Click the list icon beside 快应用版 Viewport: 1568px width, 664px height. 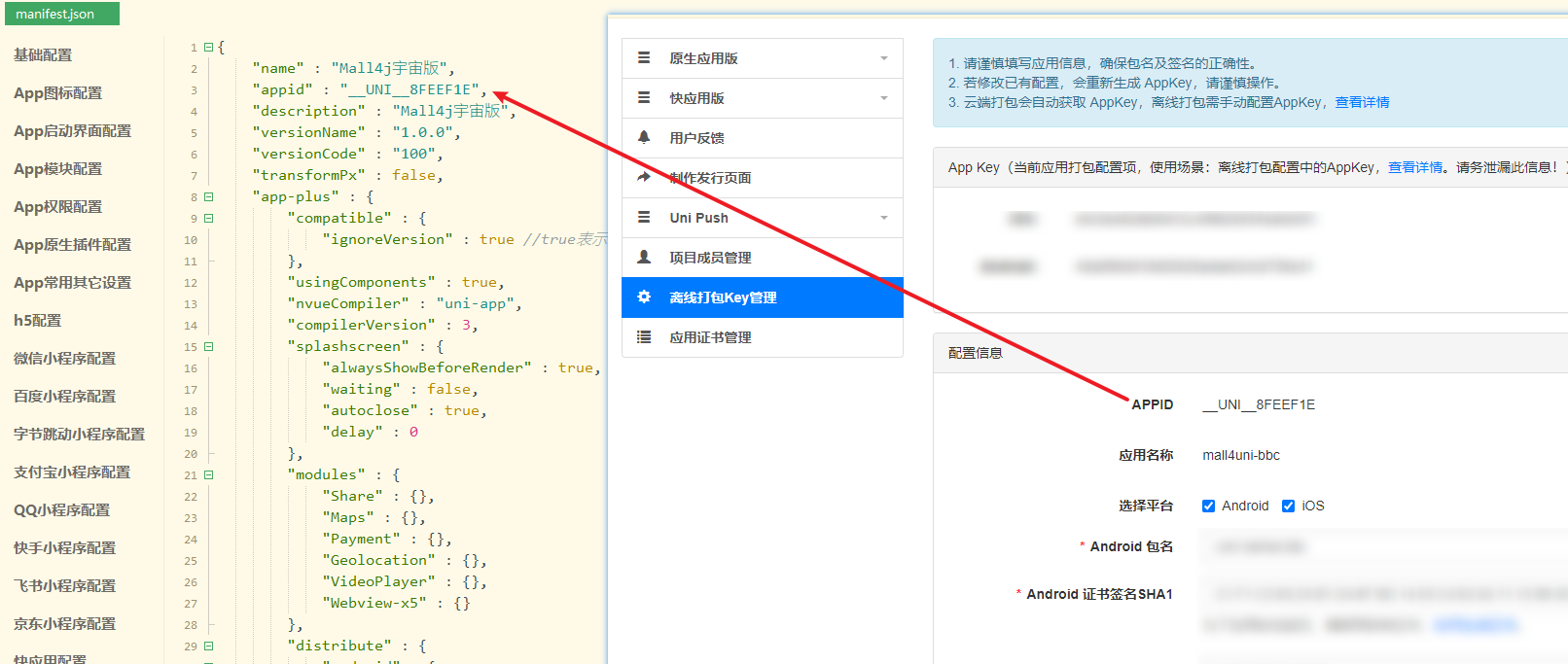pyautogui.click(x=644, y=98)
